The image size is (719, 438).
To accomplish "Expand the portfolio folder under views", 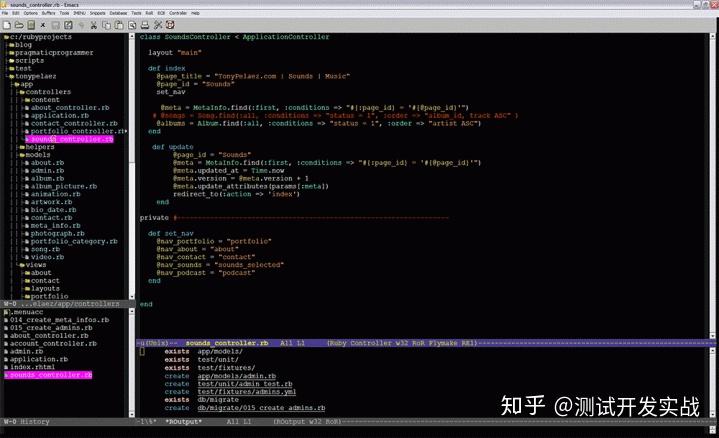I will tap(28, 297).
